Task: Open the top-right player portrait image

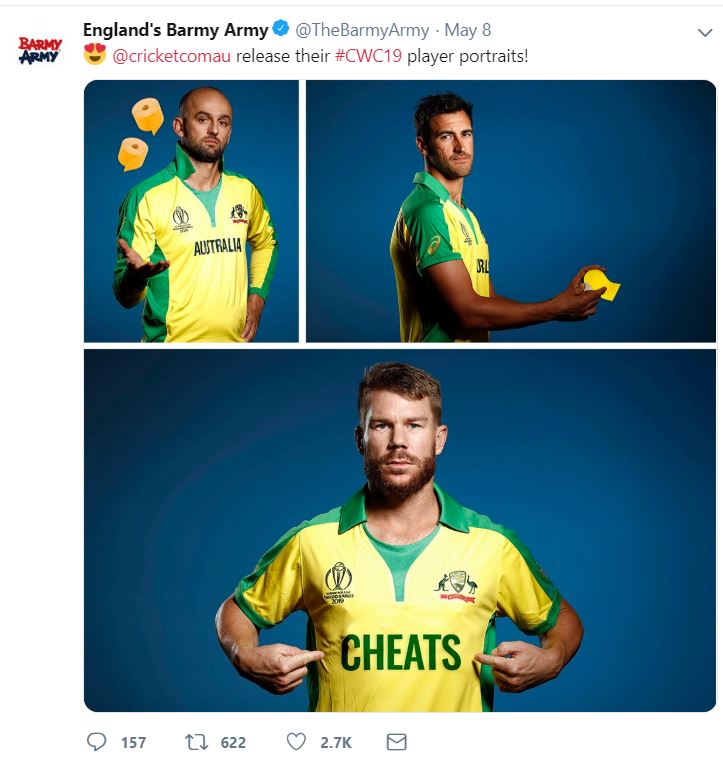Action: point(511,212)
